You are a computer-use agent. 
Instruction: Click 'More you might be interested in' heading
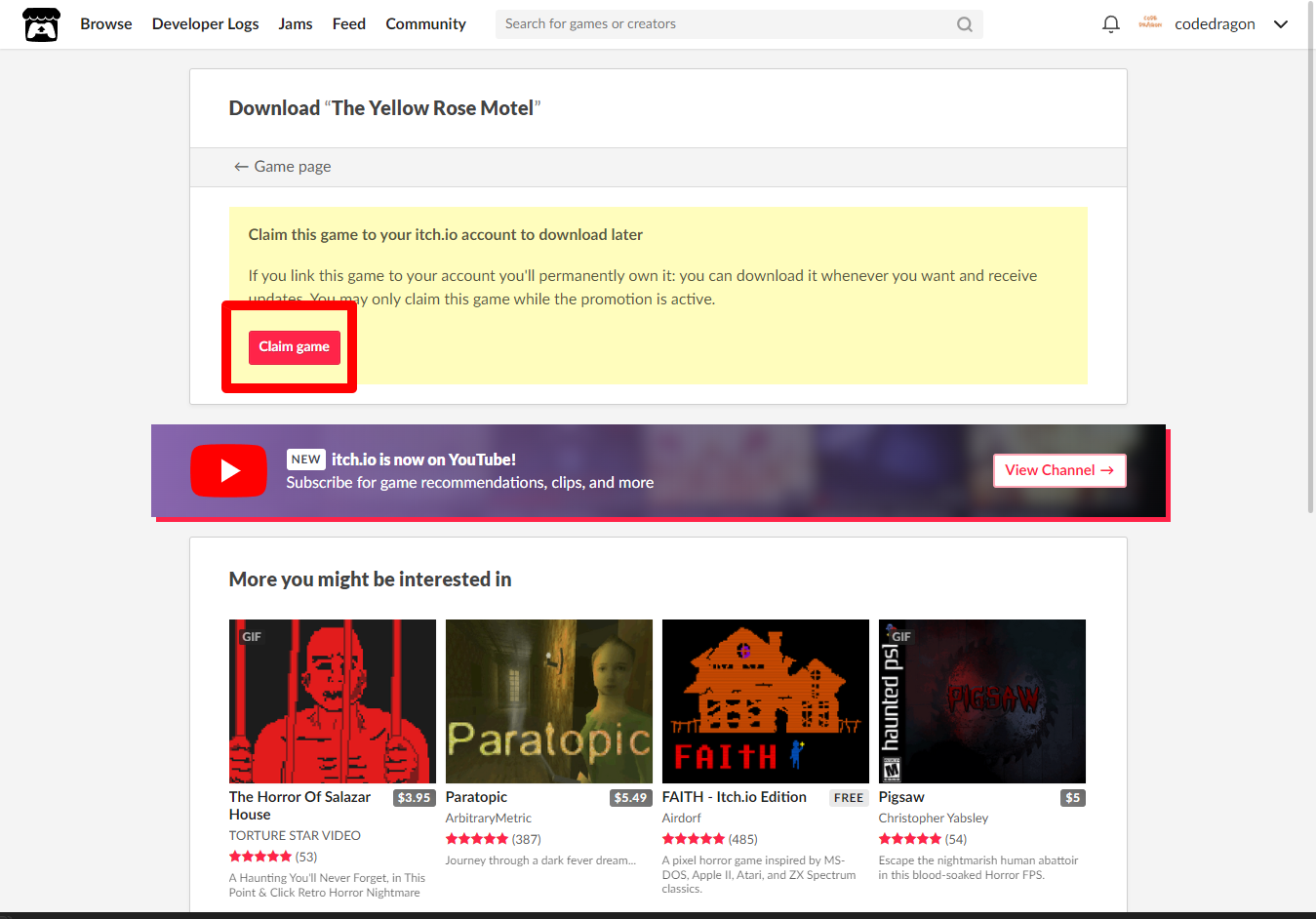[x=370, y=579]
